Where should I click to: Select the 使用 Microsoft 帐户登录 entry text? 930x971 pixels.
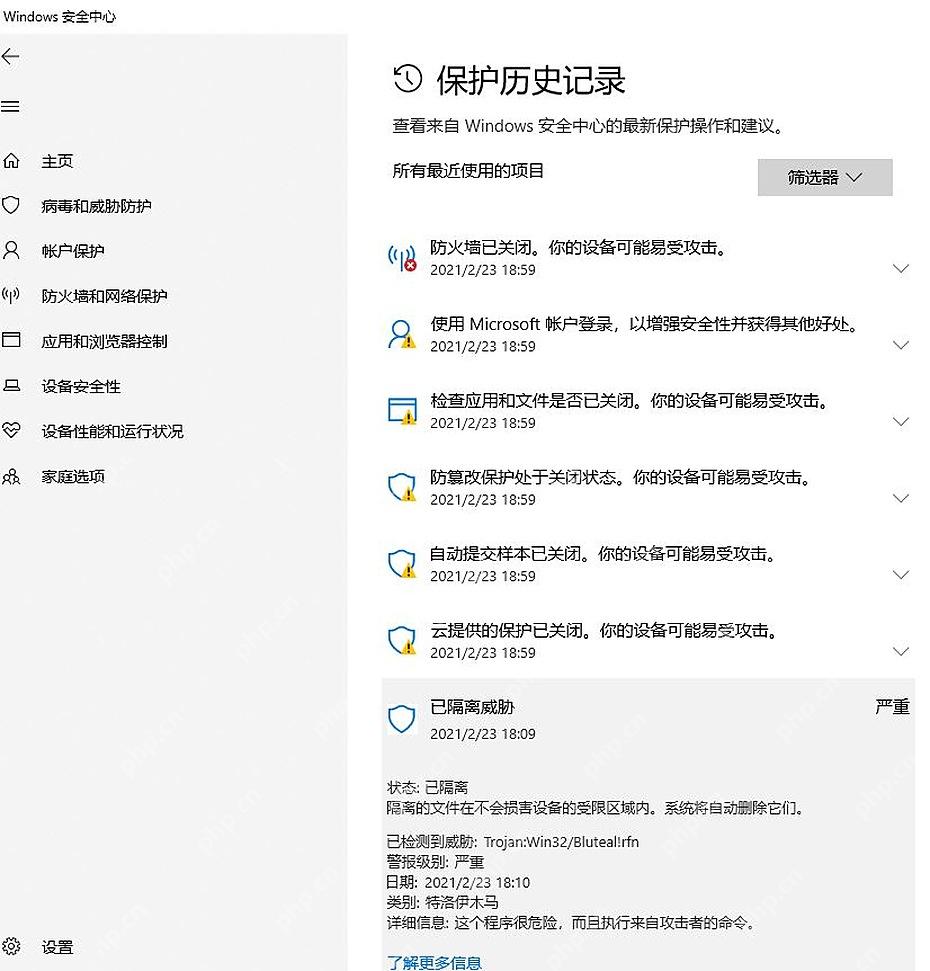coord(645,324)
